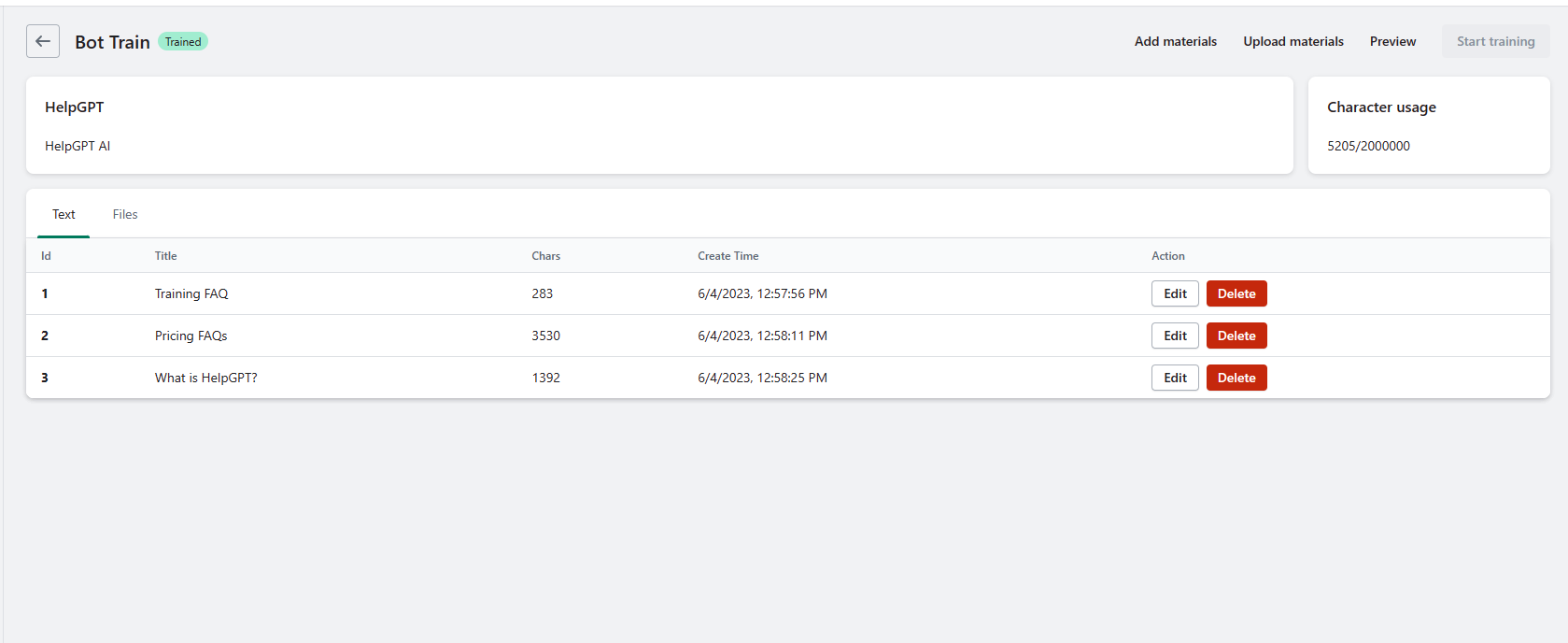Click the Character usage count 5205/2000000
This screenshot has width=1568, height=643.
(x=1368, y=146)
